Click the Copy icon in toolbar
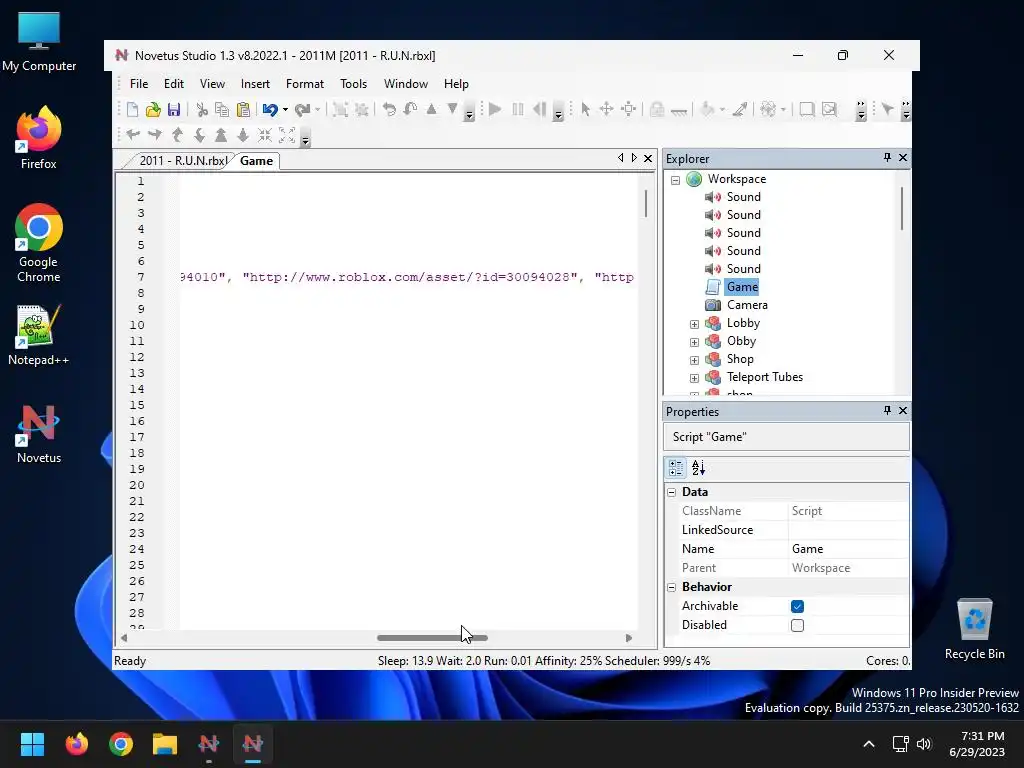This screenshot has width=1024, height=768. [222, 110]
